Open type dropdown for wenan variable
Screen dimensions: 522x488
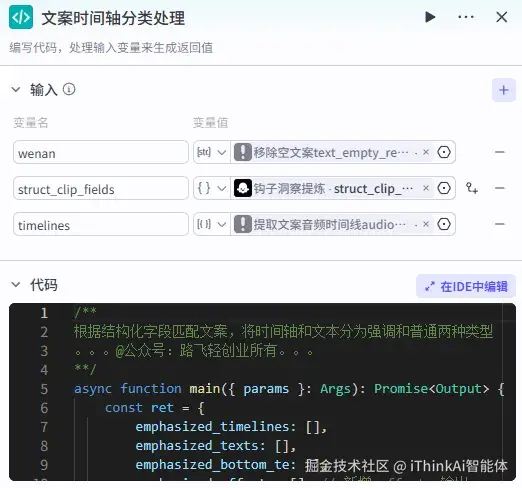(212, 152)
